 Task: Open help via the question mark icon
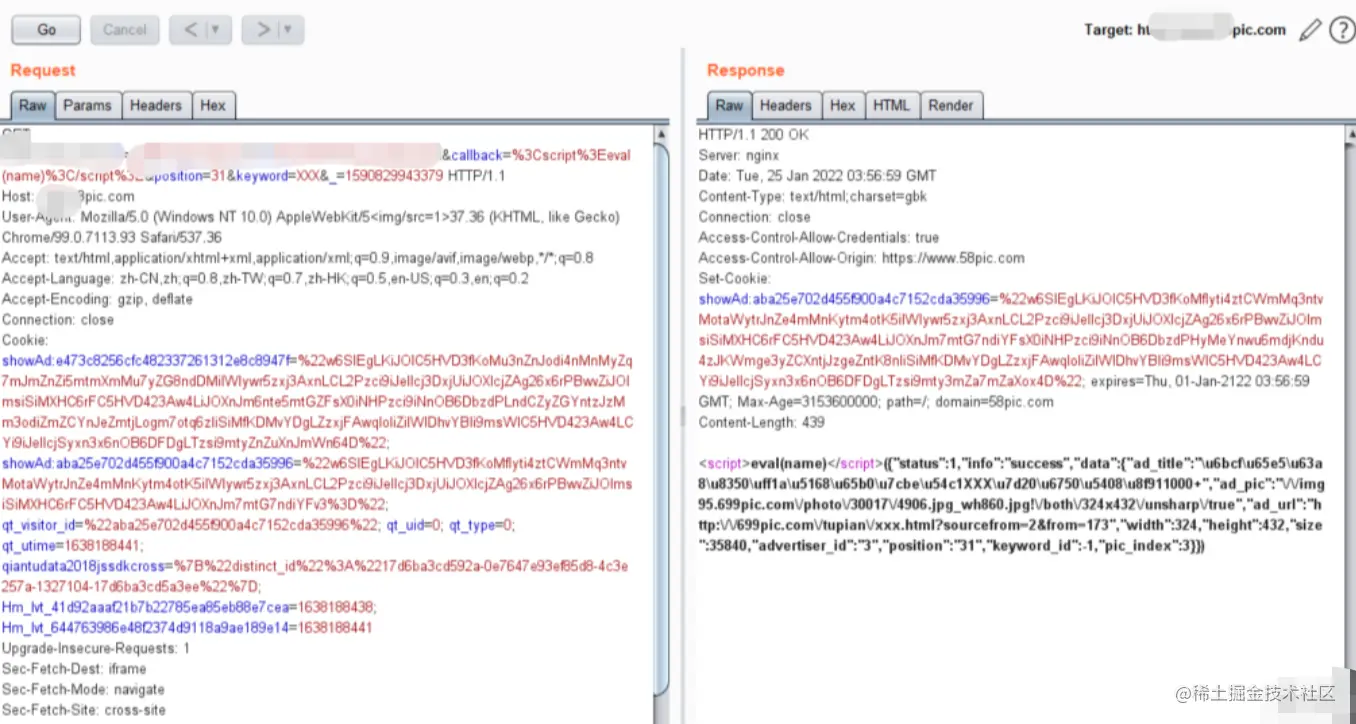pos(1342,31)
